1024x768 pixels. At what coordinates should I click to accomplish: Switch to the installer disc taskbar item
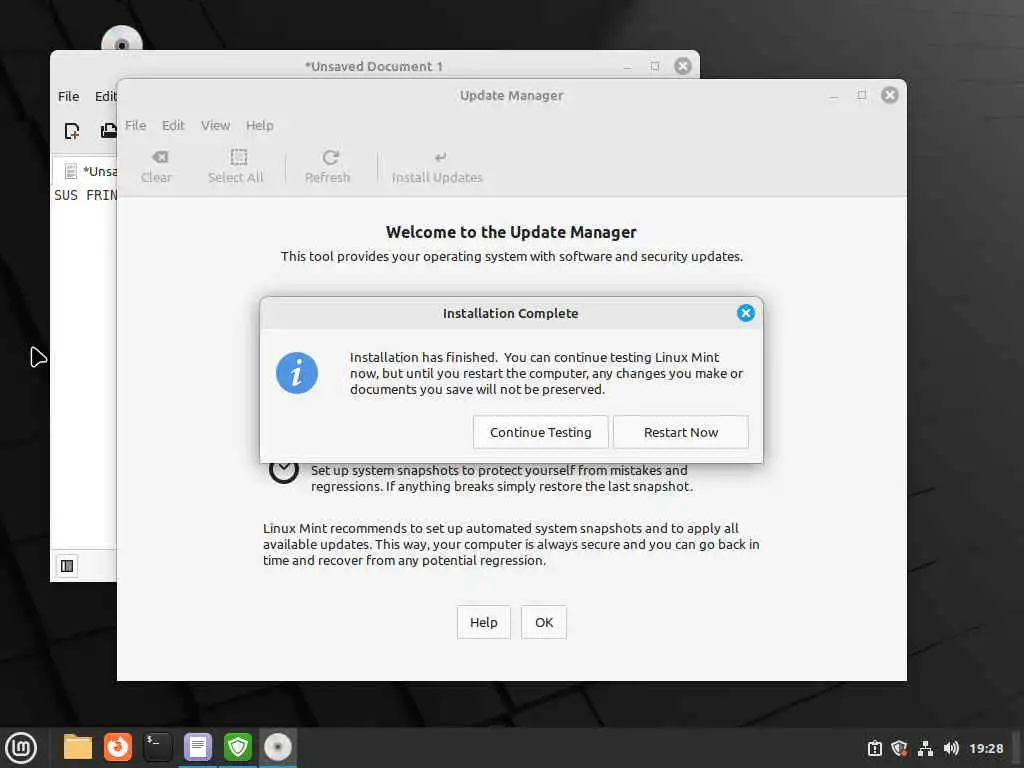point(278,747)
